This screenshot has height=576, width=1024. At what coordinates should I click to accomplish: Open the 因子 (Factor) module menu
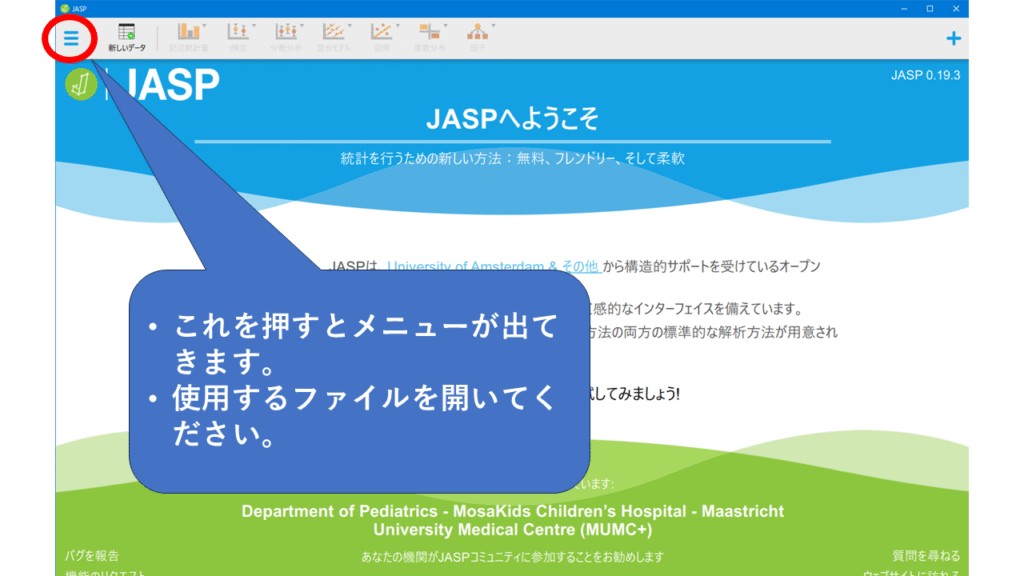pos(477,38)
